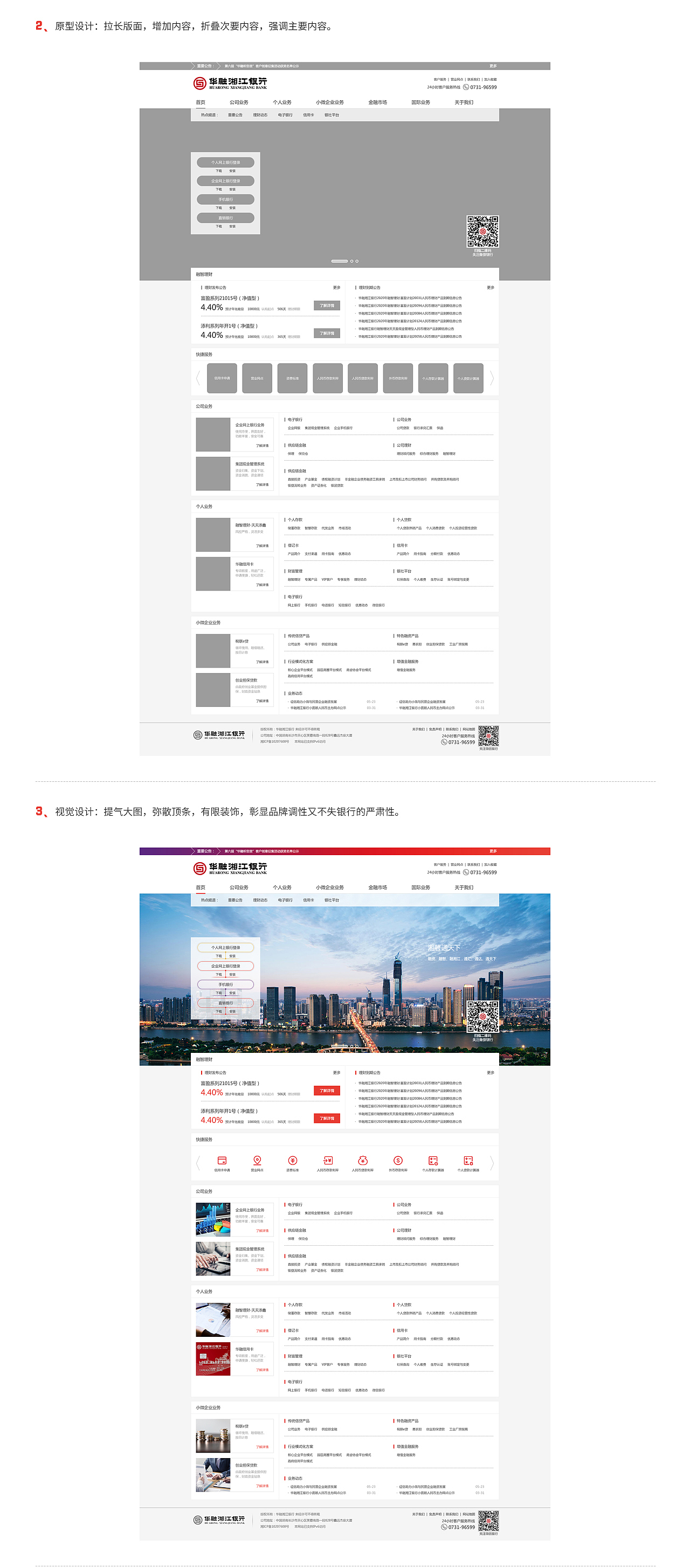This screenshot has height=1568, width=690.
Task: Click 更多 beside 理财到期公告 in colored design
Action: pyautogui.click(x=490, y=1072)
